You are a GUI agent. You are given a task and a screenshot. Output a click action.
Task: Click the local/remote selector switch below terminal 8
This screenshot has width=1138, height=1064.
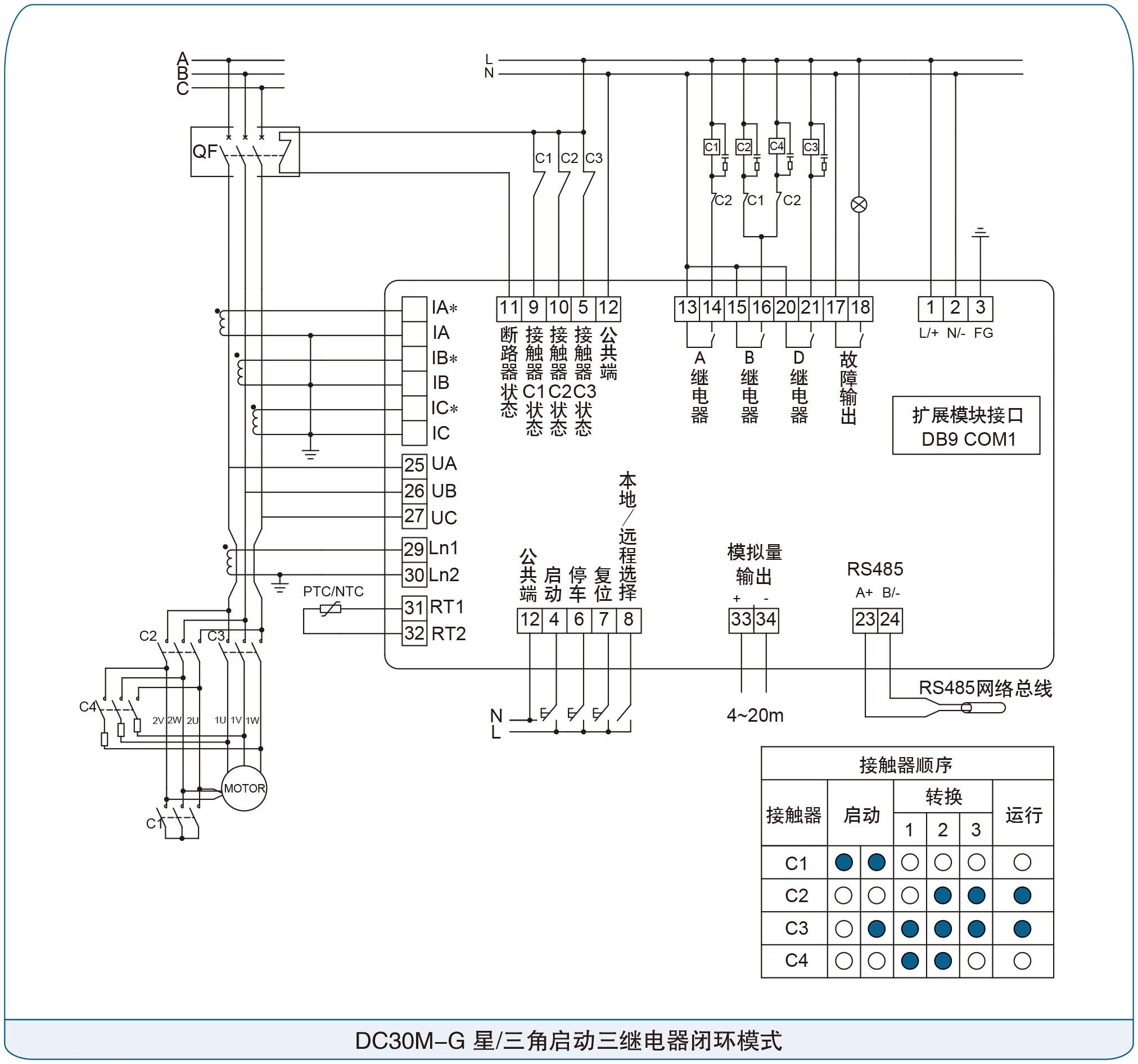pyautogui.click(x=624, y=713)
